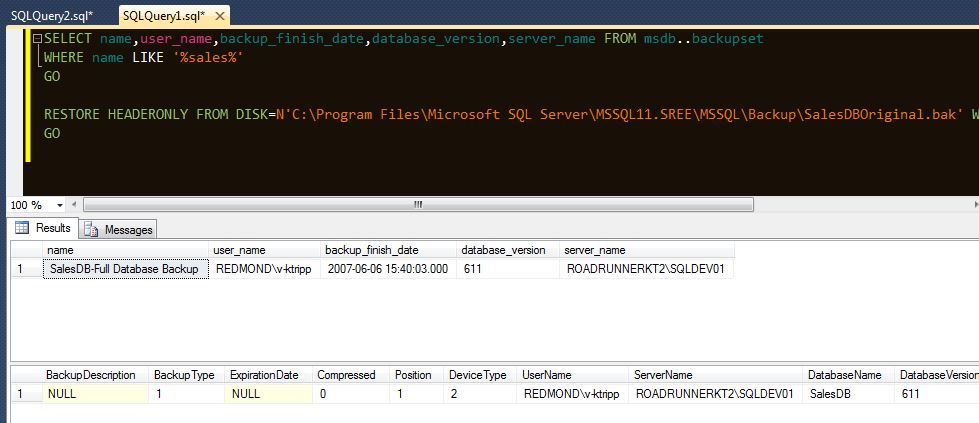Click the Compressed column header
The image size is (979, 423).
tap(346, 375)
